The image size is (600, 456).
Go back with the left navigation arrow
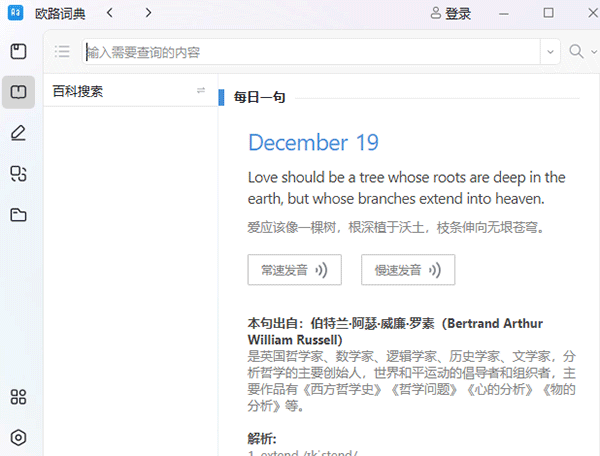tap(109, 13)
